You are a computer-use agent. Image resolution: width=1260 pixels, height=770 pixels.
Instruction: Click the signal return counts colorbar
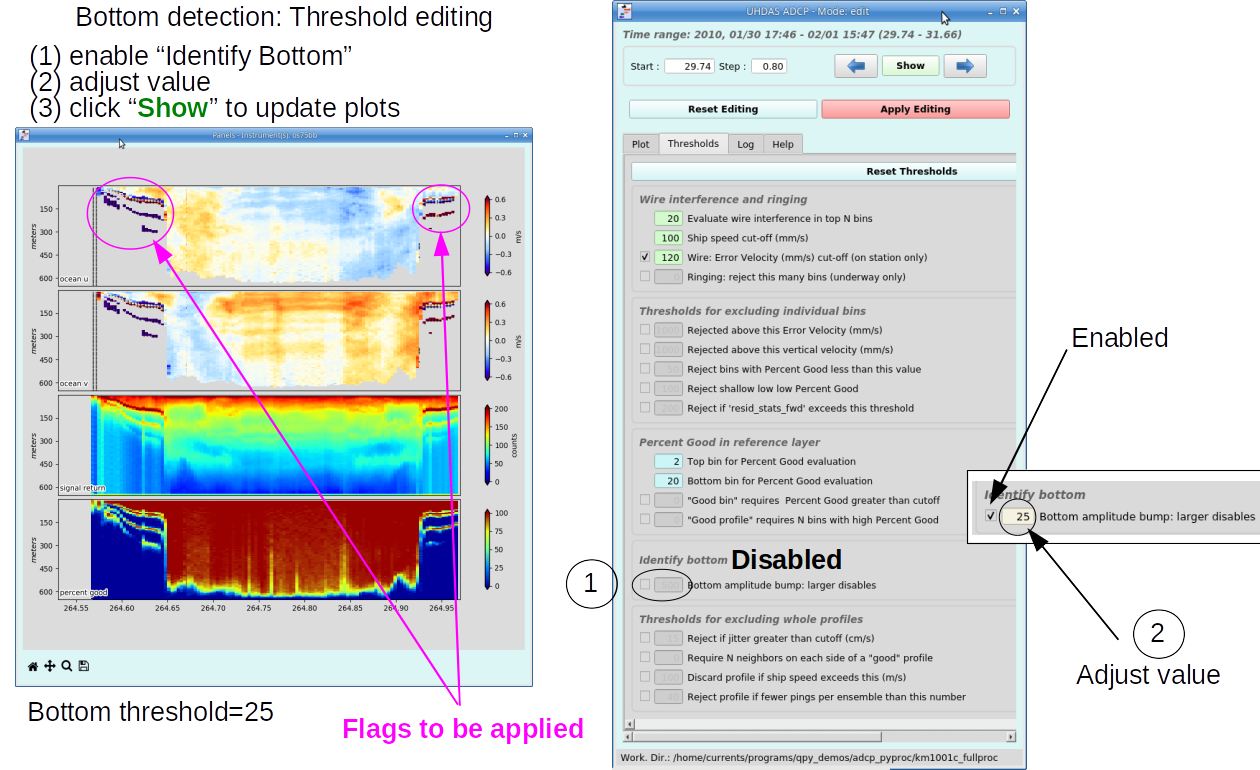coord(487,445)
